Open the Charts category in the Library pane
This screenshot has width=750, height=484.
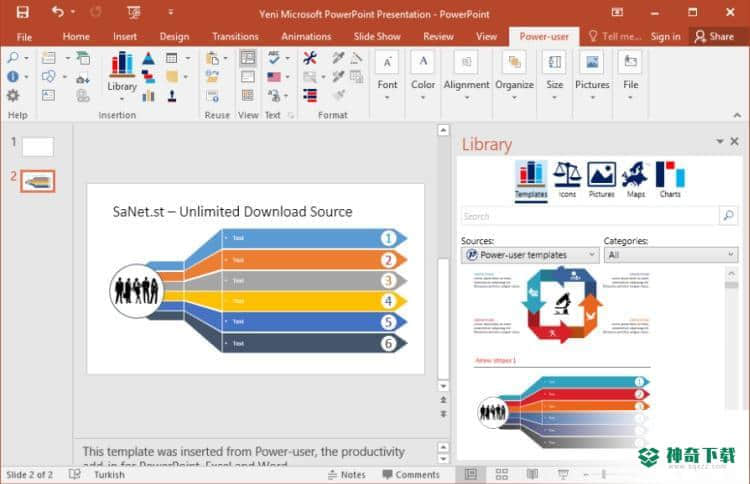(670, 180)
